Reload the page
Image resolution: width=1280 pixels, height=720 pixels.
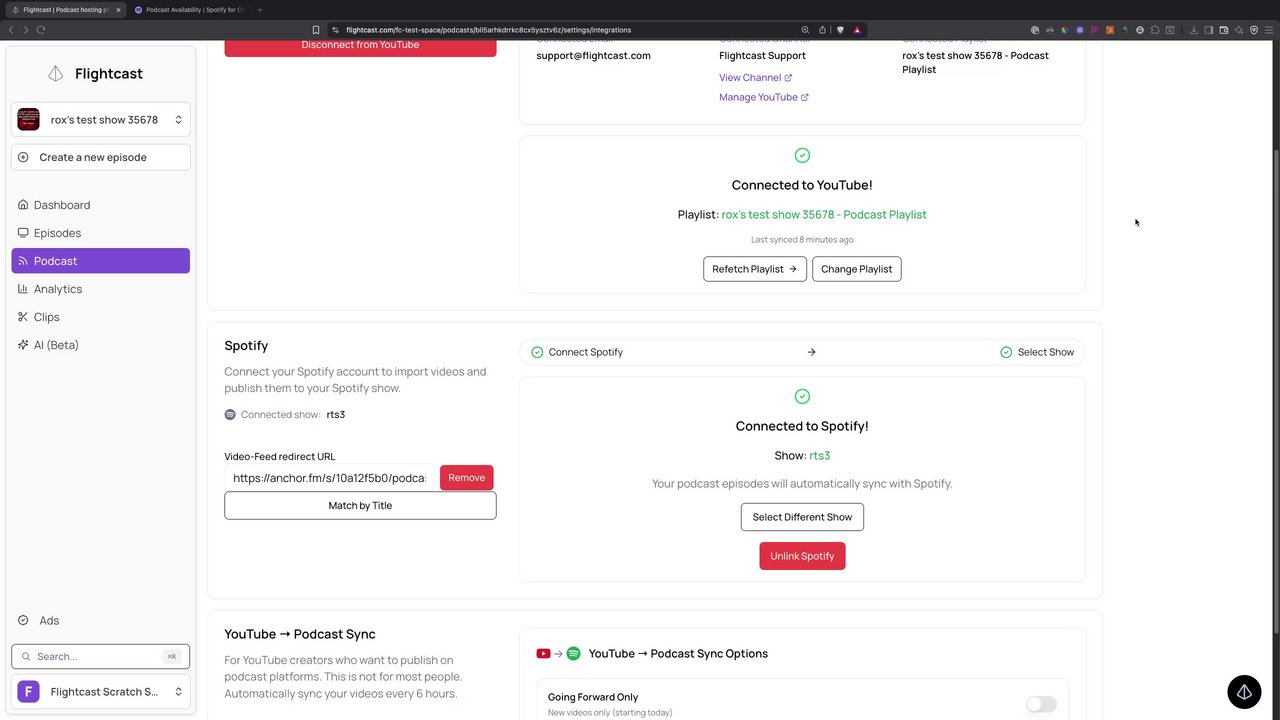coord(41,30)
